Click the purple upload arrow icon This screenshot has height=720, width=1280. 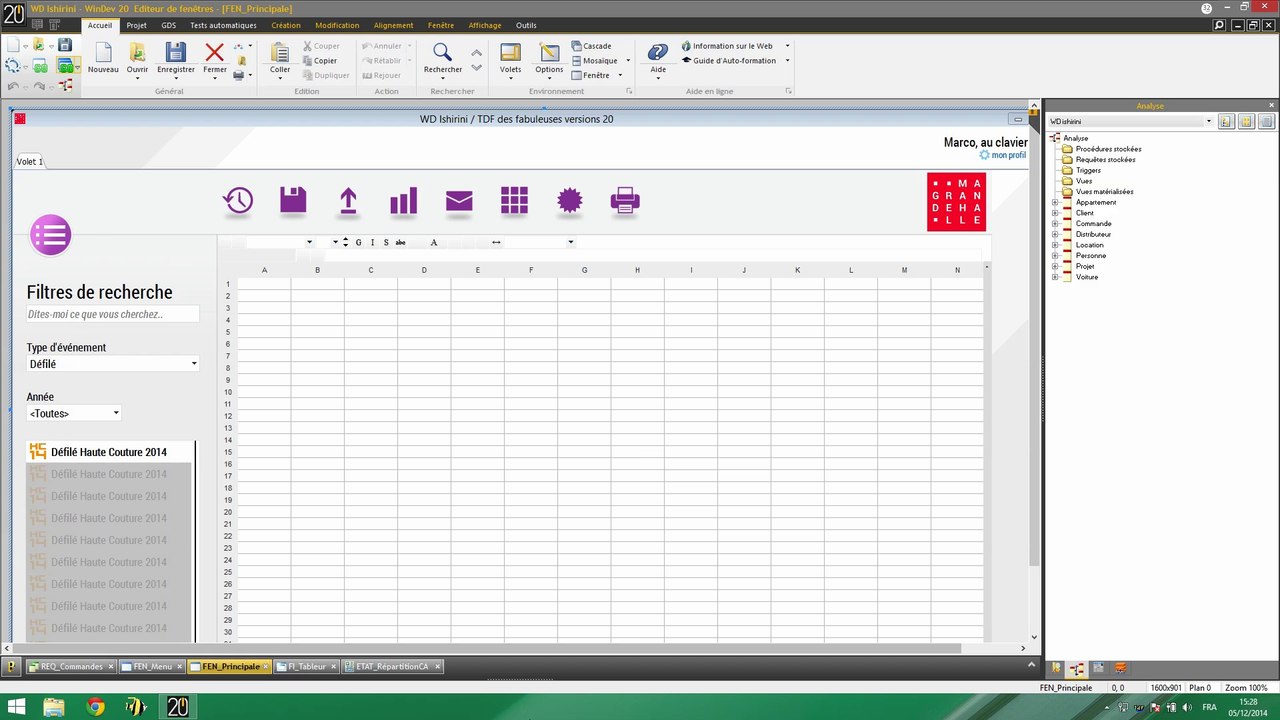[348, 201]
